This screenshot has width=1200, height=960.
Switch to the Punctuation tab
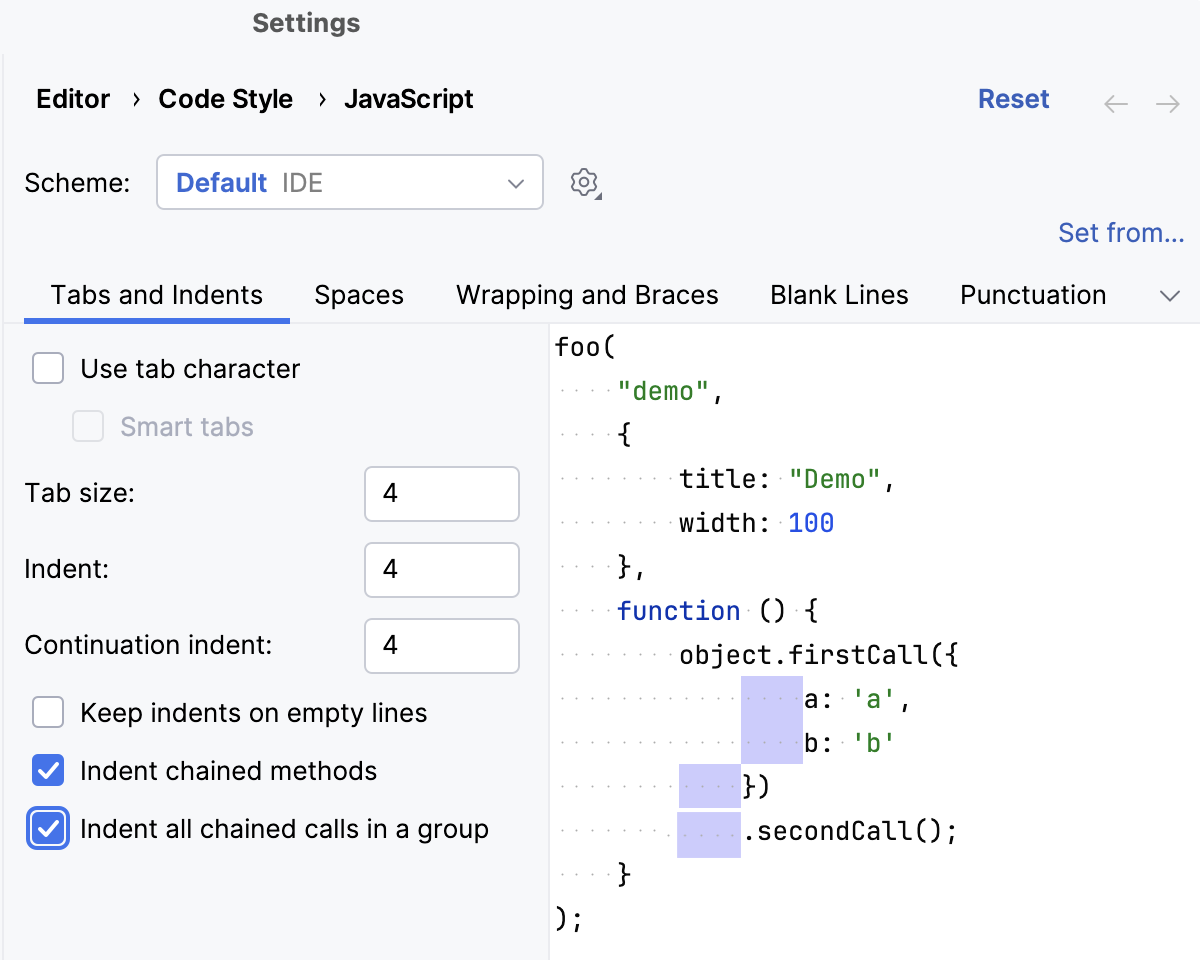coord(1033,294)
